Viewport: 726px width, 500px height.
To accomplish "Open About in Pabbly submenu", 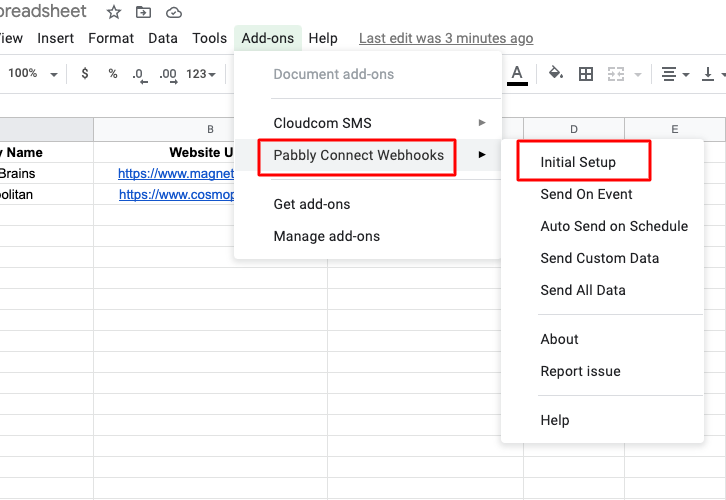I will tap(602, 339).
